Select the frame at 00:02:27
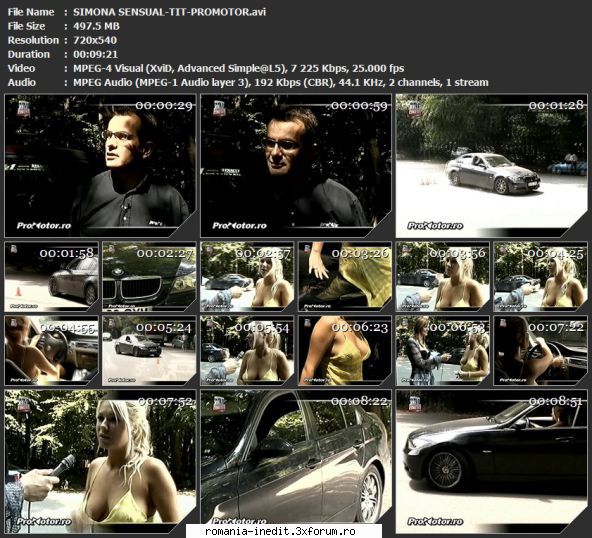 tap(149, 277)
